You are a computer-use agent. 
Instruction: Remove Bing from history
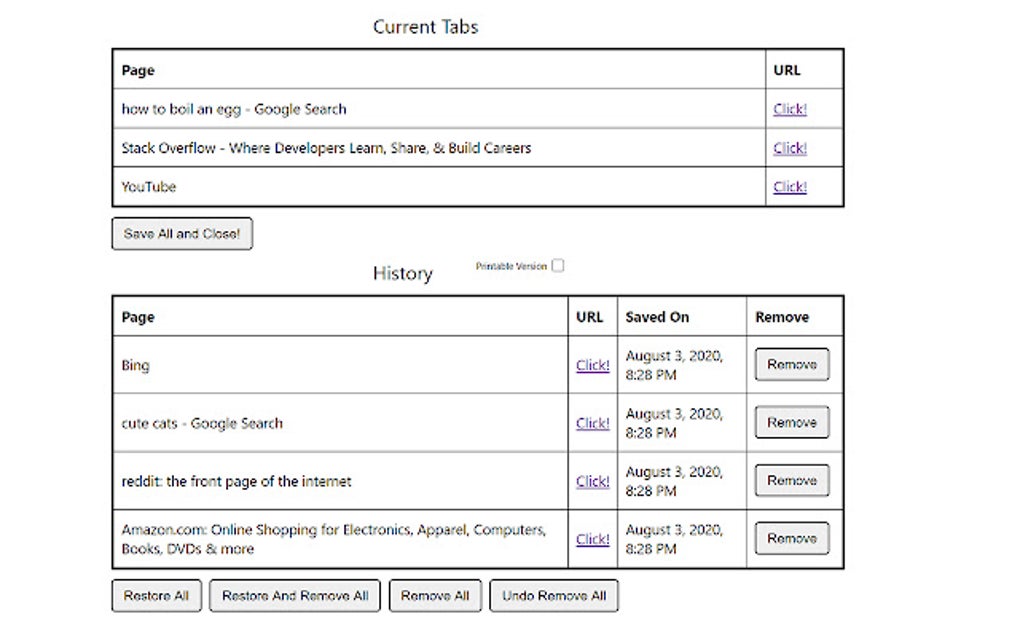pyautogui.click(x=791, y=364)
